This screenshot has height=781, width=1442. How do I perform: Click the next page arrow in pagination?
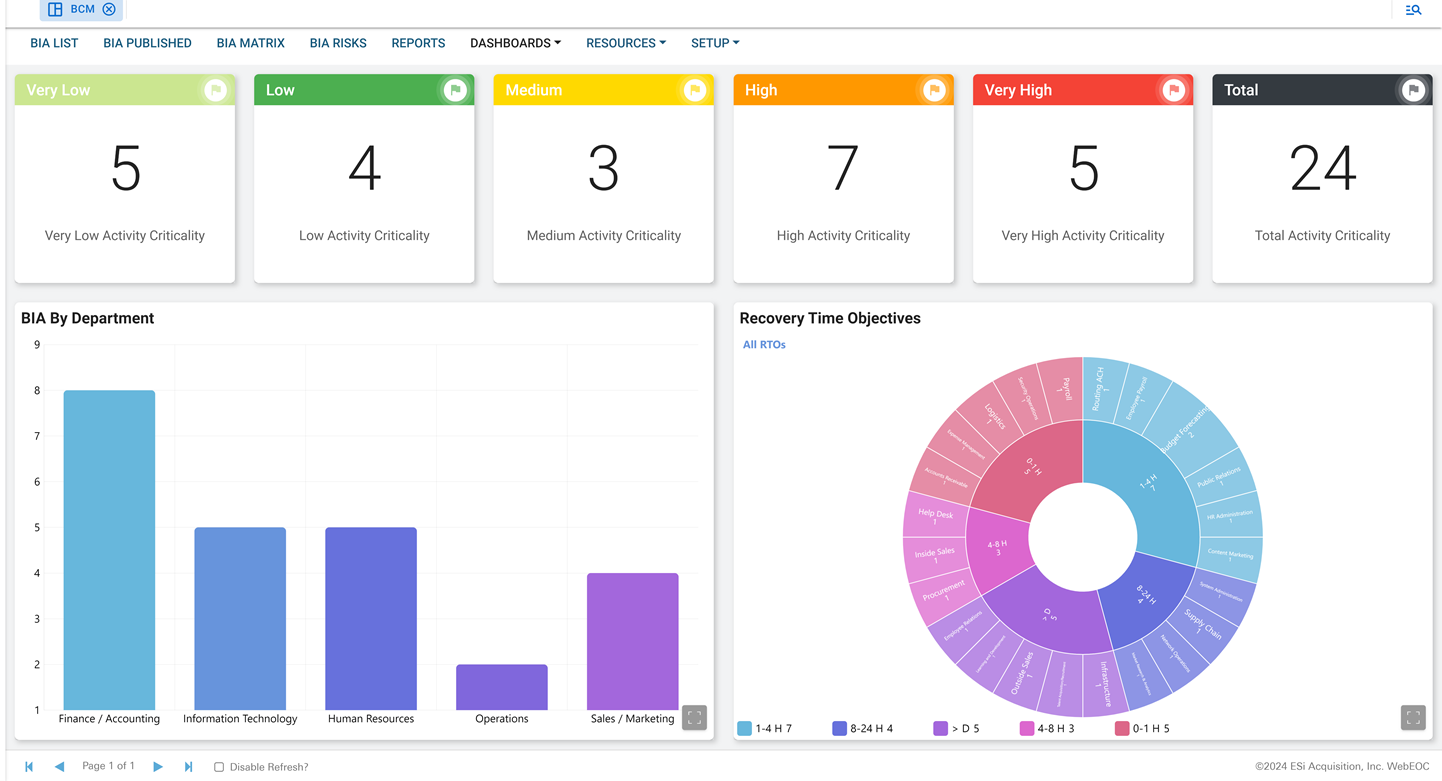pos(158,766)
